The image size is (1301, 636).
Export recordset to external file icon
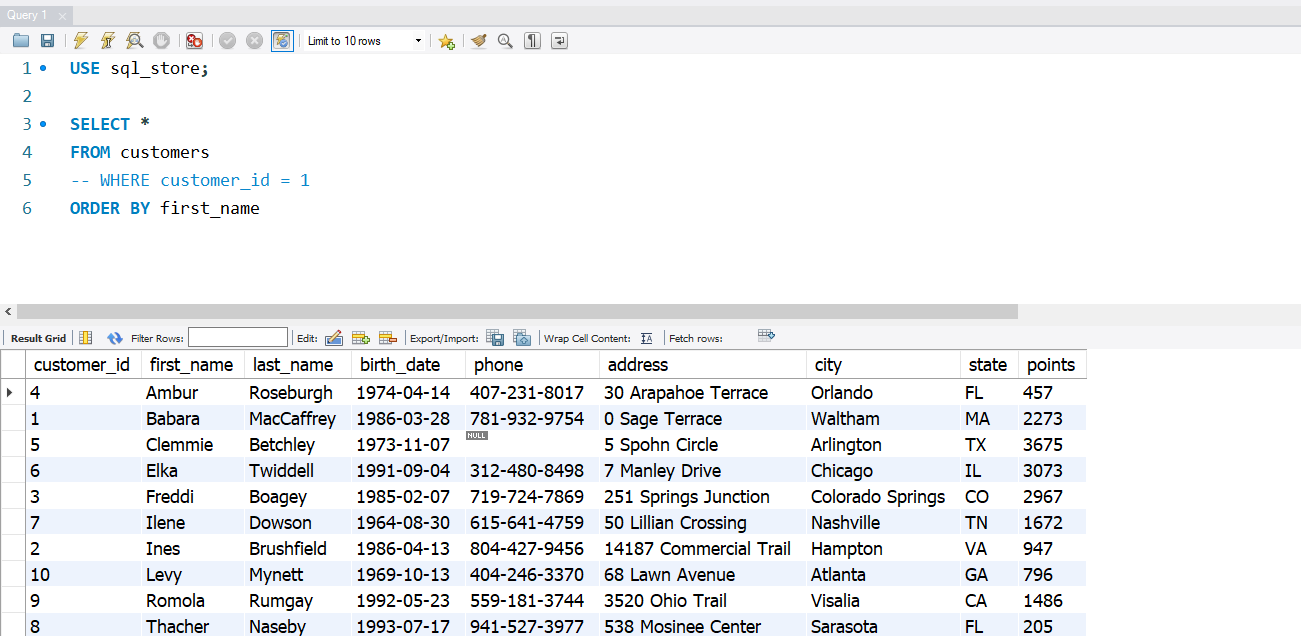495,338
